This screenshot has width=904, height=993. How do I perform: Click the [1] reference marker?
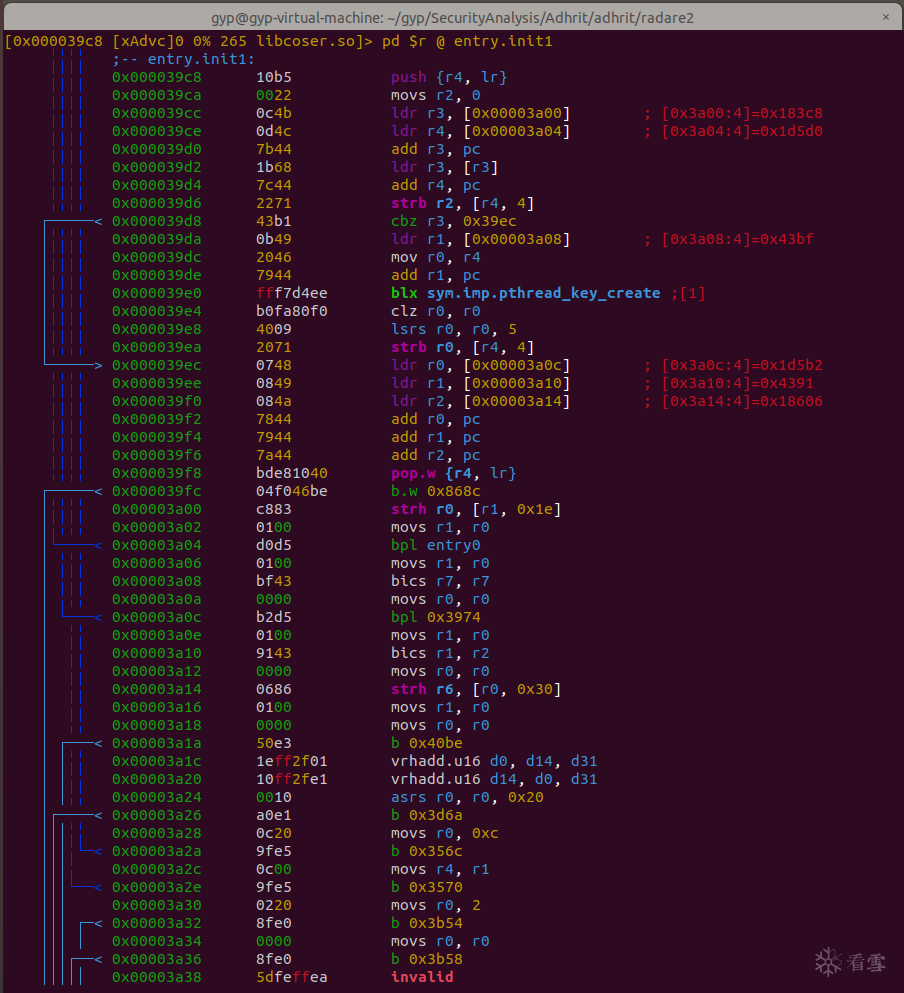coord(694,293)
